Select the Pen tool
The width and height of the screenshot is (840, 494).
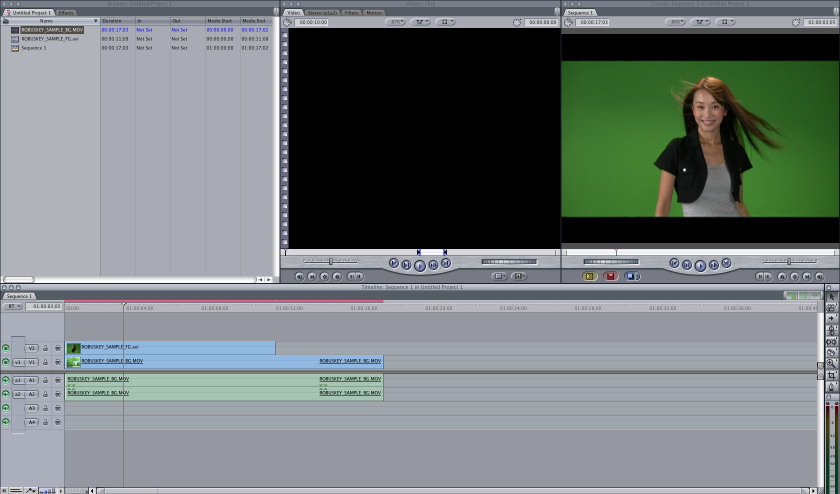click(x=831, y=386)
